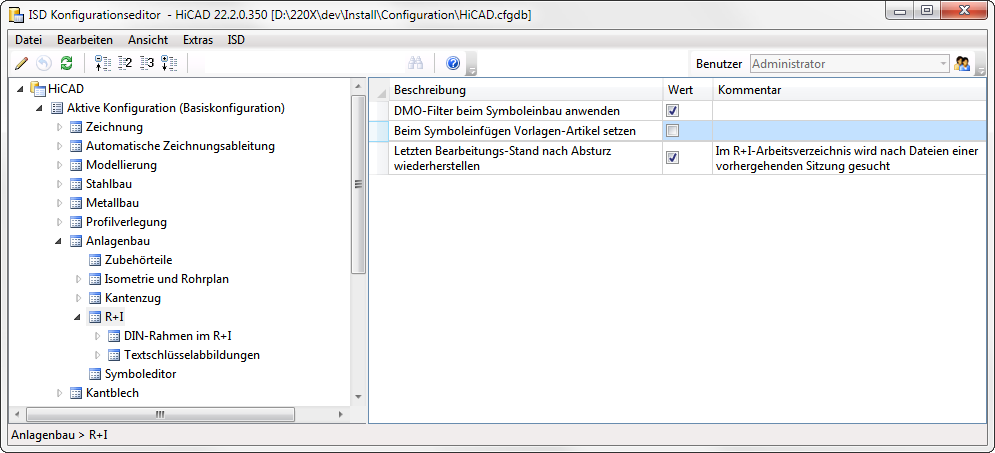Click the table icon beside Symboleditor
Screen dimensions: 995x453
coord(95,374)
